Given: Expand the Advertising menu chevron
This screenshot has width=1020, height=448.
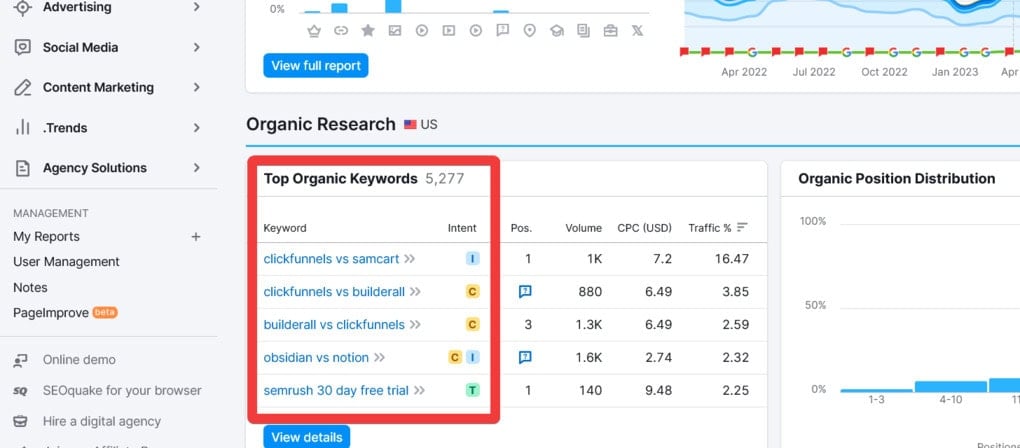Looking at the screenshot, I should tap(196, 8).
